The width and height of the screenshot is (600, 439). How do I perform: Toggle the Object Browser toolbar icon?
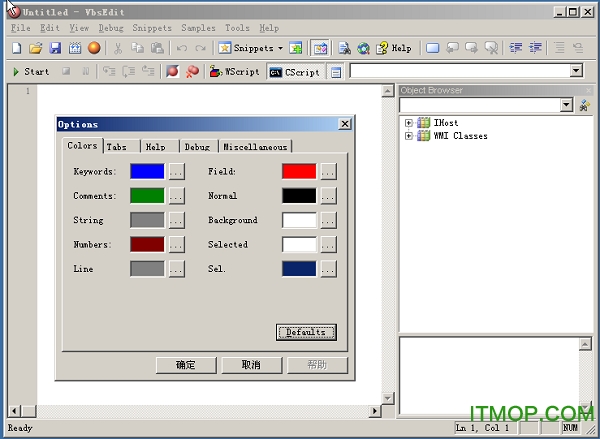(320, 48)
